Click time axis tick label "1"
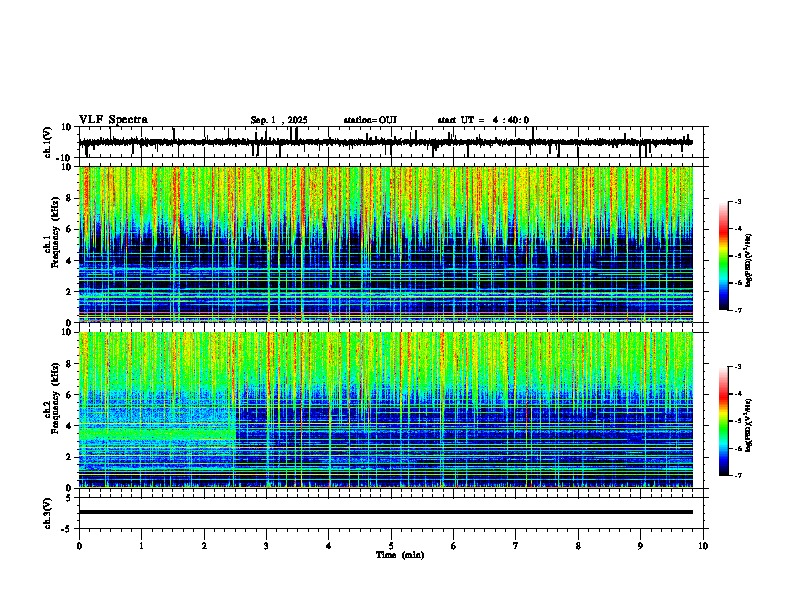 pyautogui.click(x=141, y=546)
